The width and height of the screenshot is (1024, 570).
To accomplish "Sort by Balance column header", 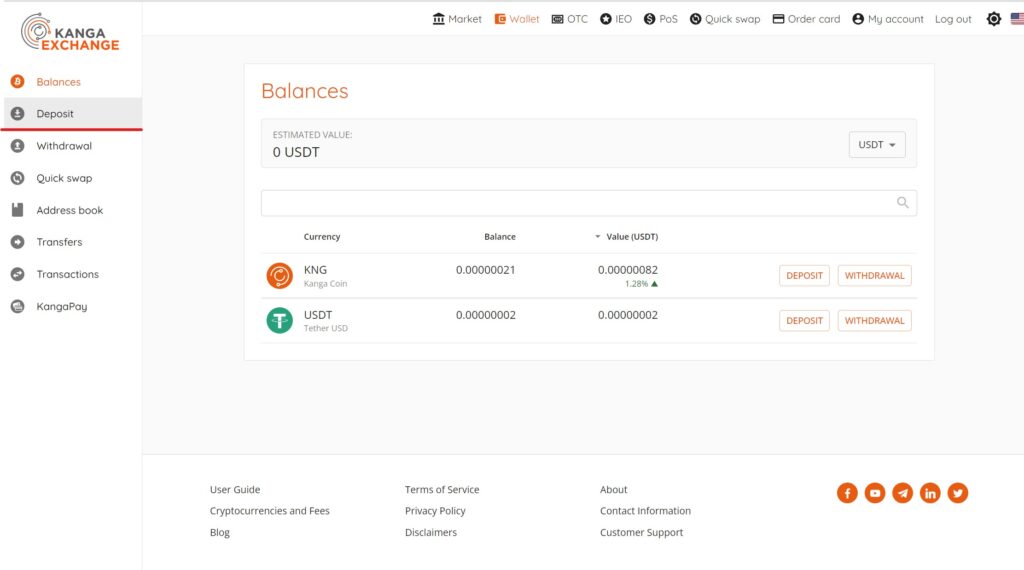I will [x=500, y=236].
